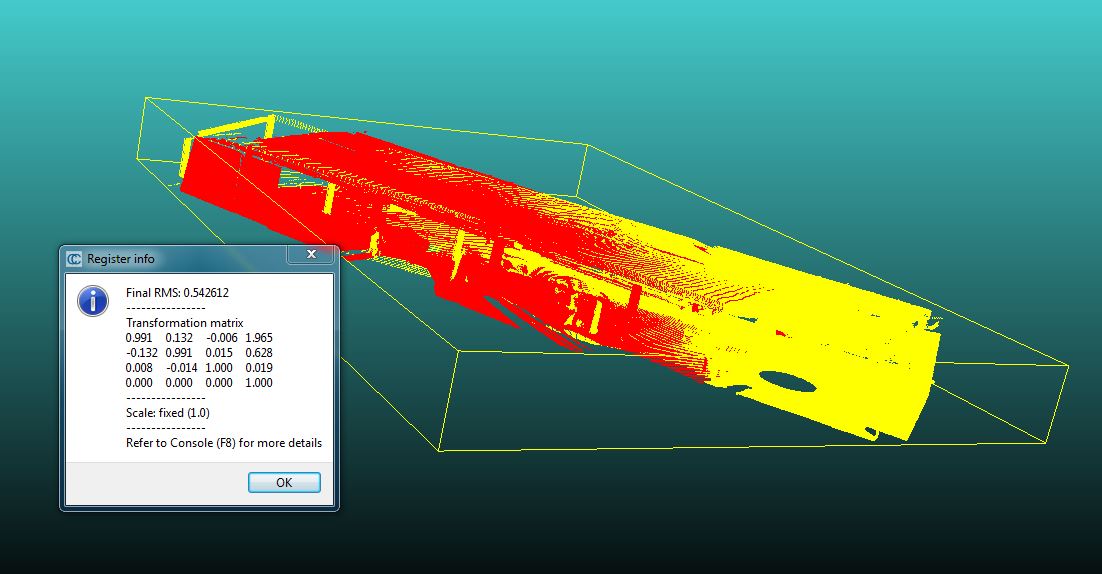Image resolution: width=1102 pixels, height=574 pixels.
Task: Click the Transformation matrix label
Action: coord(184,323)
